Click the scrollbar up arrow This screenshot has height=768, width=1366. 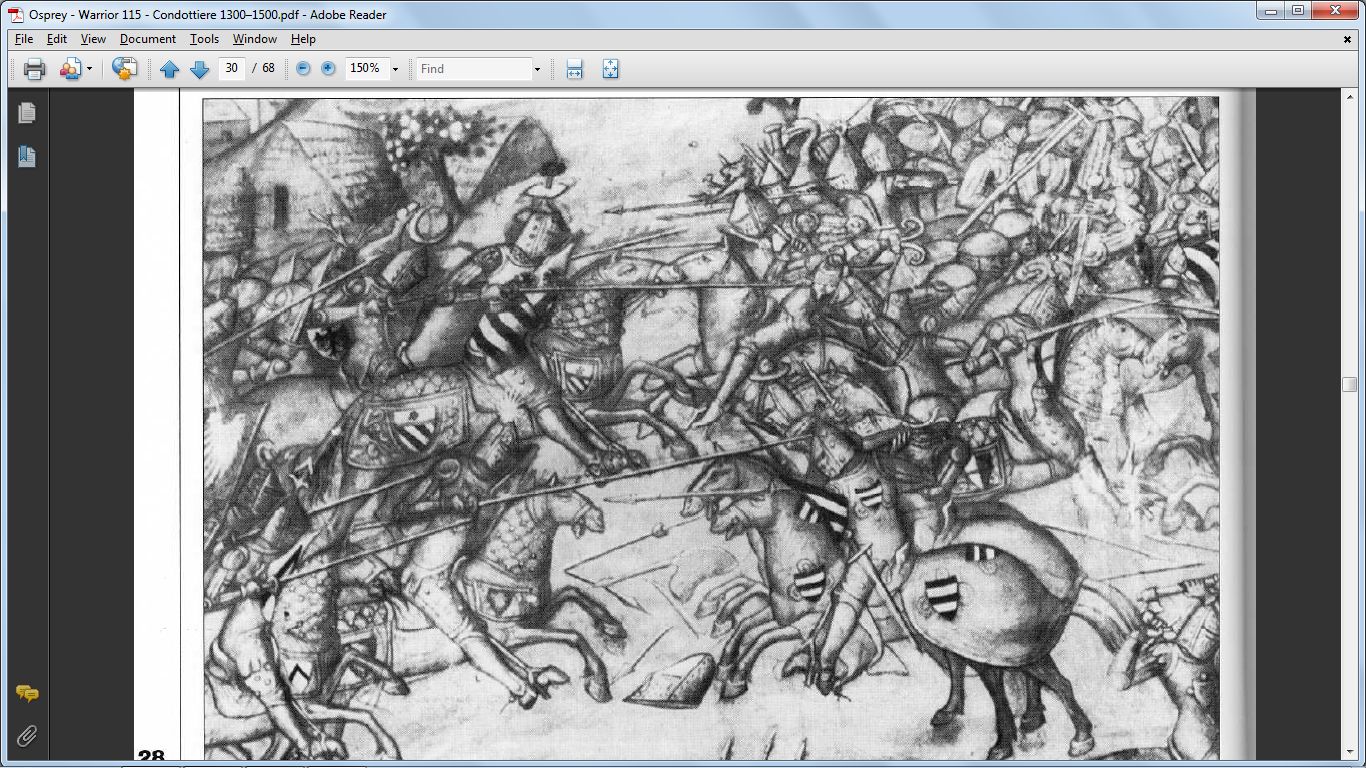(x=1349, y=97)
